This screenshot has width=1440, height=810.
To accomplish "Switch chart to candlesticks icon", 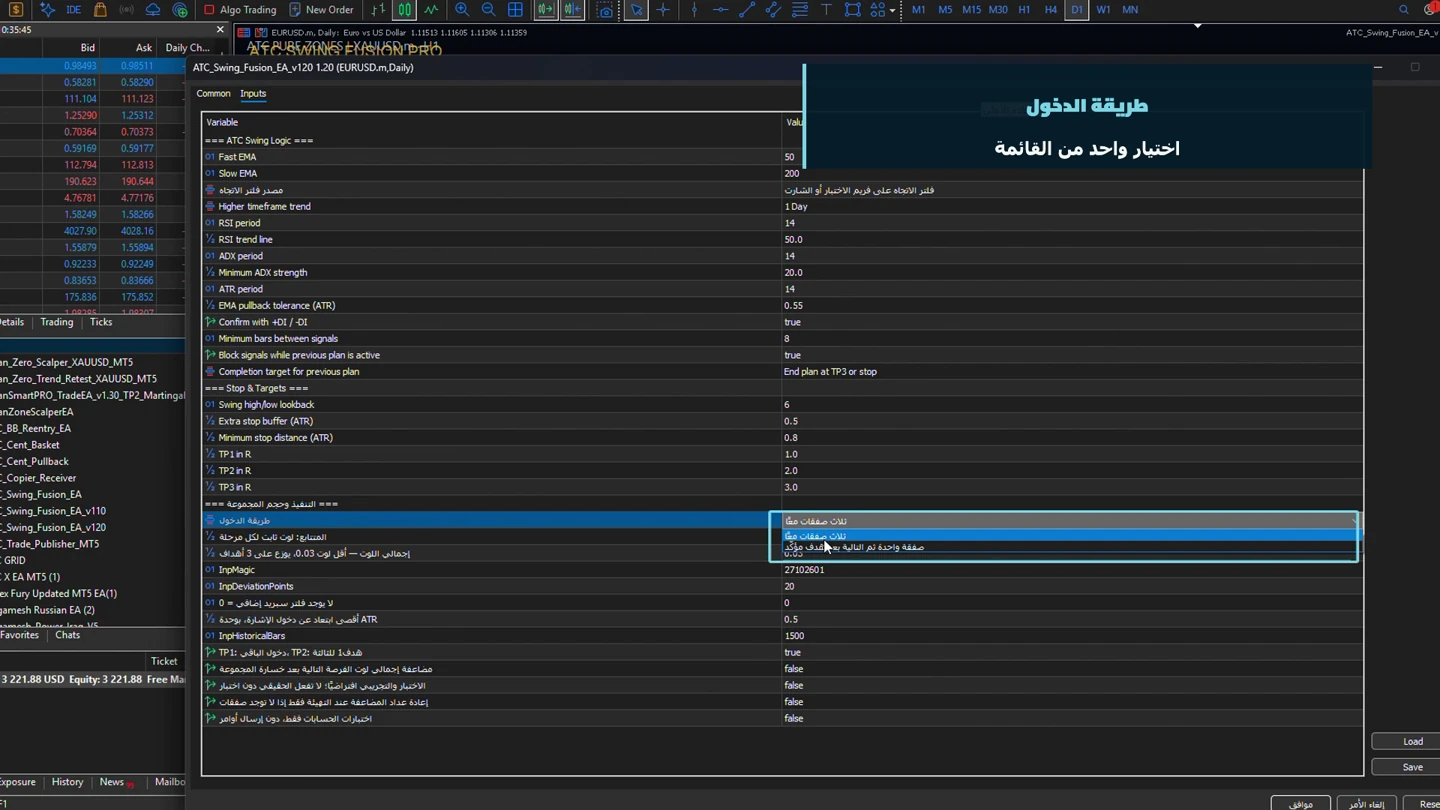I will [404, 10].
